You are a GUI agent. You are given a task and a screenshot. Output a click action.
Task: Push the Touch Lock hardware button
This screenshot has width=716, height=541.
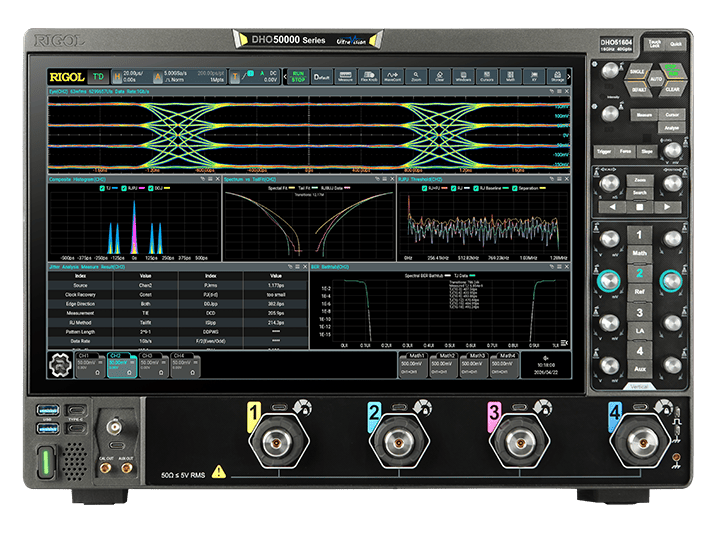coord(655,44)
